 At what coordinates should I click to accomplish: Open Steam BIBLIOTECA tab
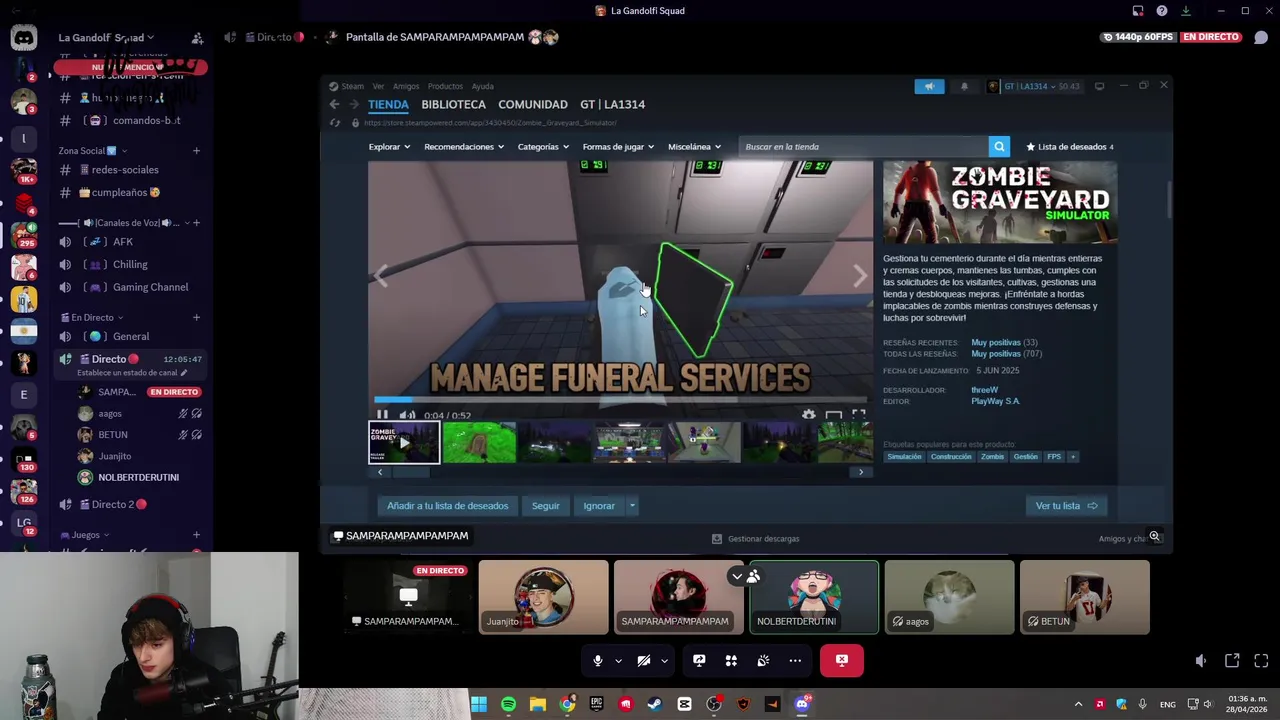click(x=453, y=104)
